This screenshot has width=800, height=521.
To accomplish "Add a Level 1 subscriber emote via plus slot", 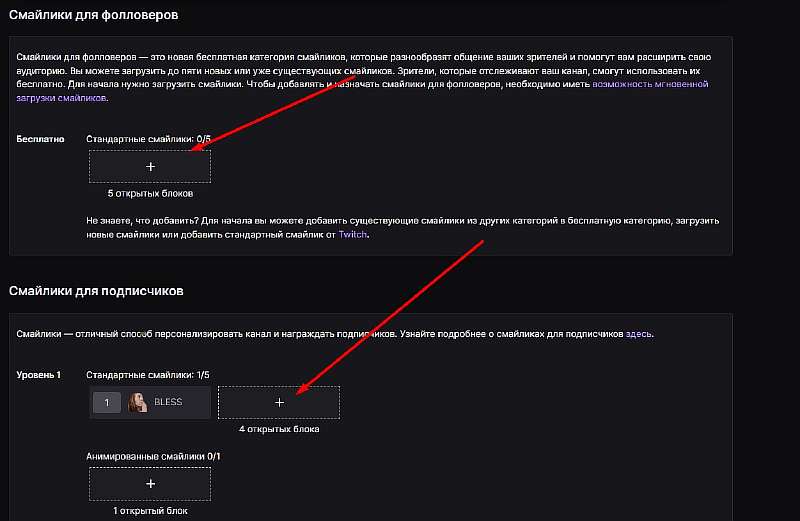I will 279,402.
